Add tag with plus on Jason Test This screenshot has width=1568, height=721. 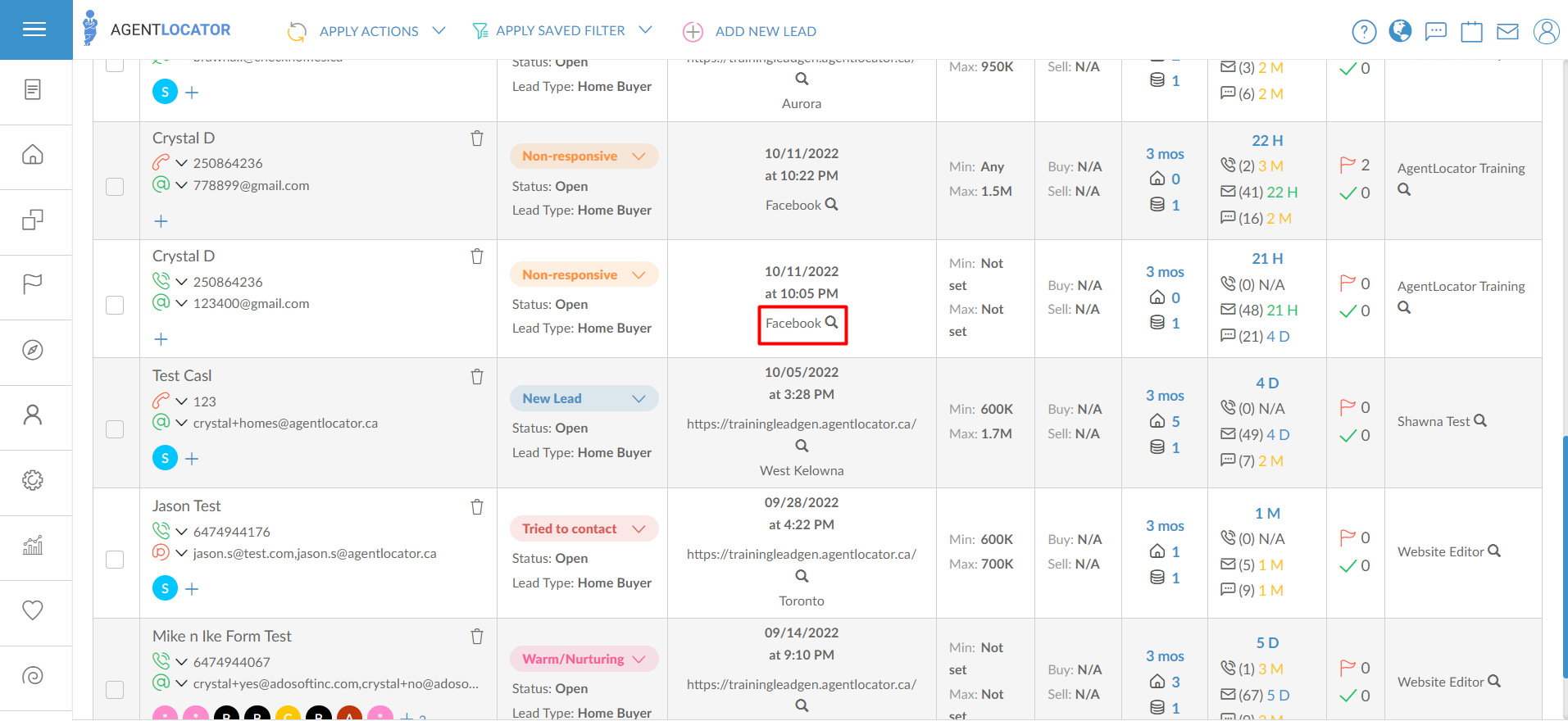[192, 589]
